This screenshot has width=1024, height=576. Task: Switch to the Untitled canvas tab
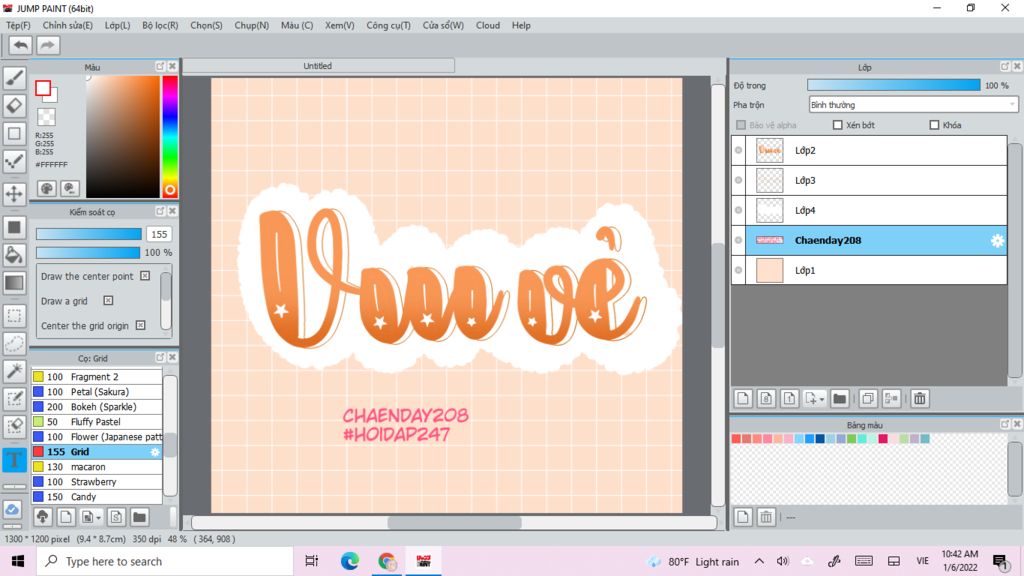(318, 66)
